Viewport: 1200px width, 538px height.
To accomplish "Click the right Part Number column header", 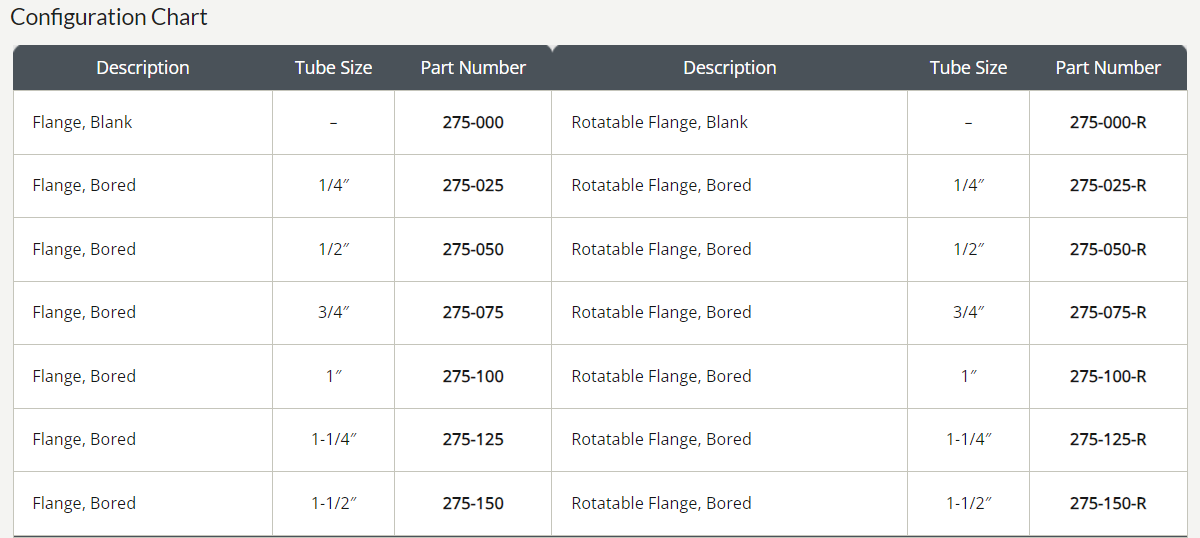I will point(1108,68).
